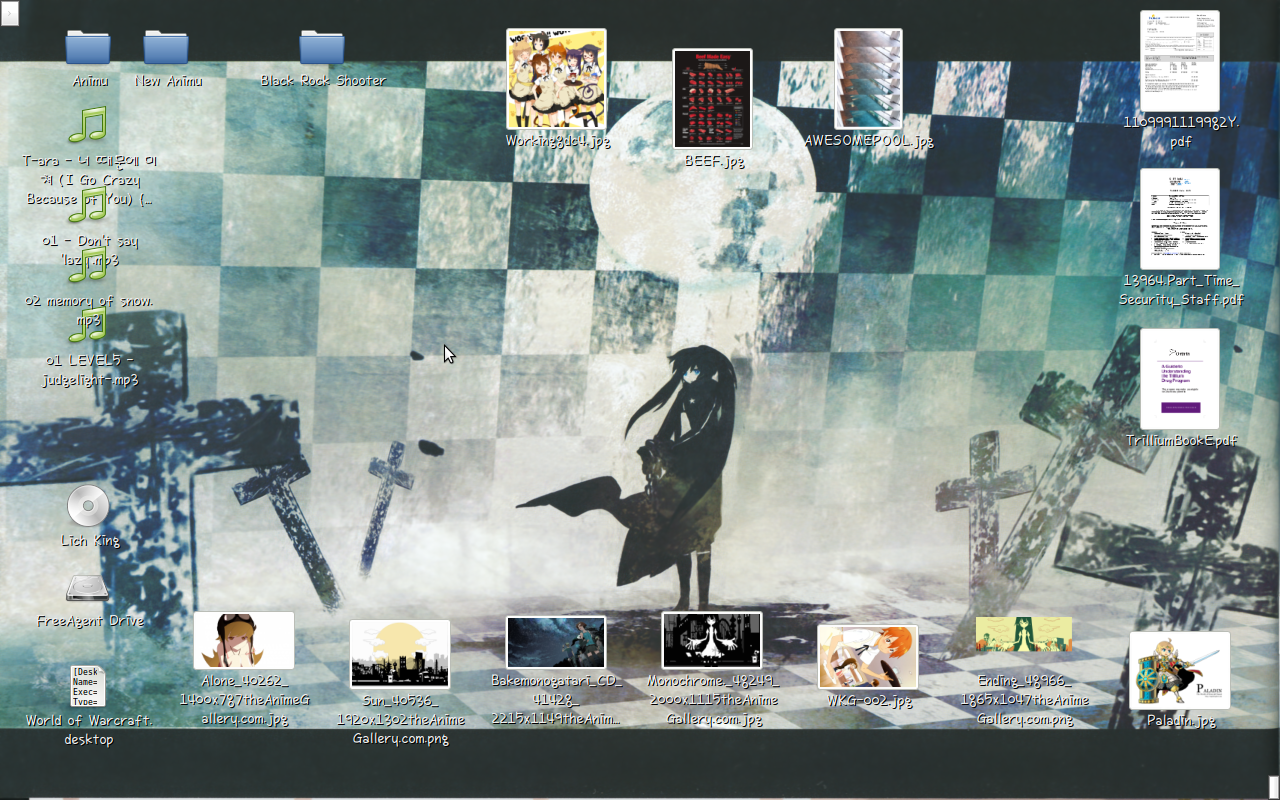Select the 1109991119982Y.pdf document
This screenshot has width=1280, height=800.
(1180, 61)
